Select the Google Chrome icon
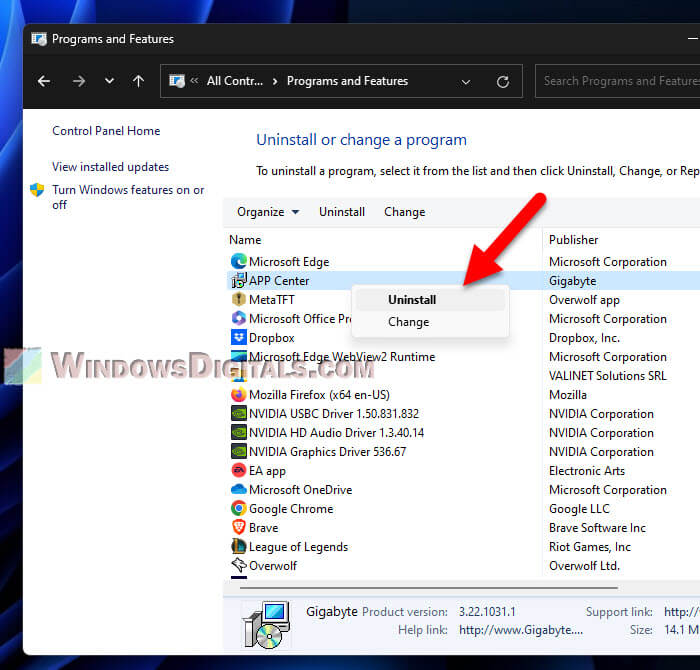 (x=239, y=508)
